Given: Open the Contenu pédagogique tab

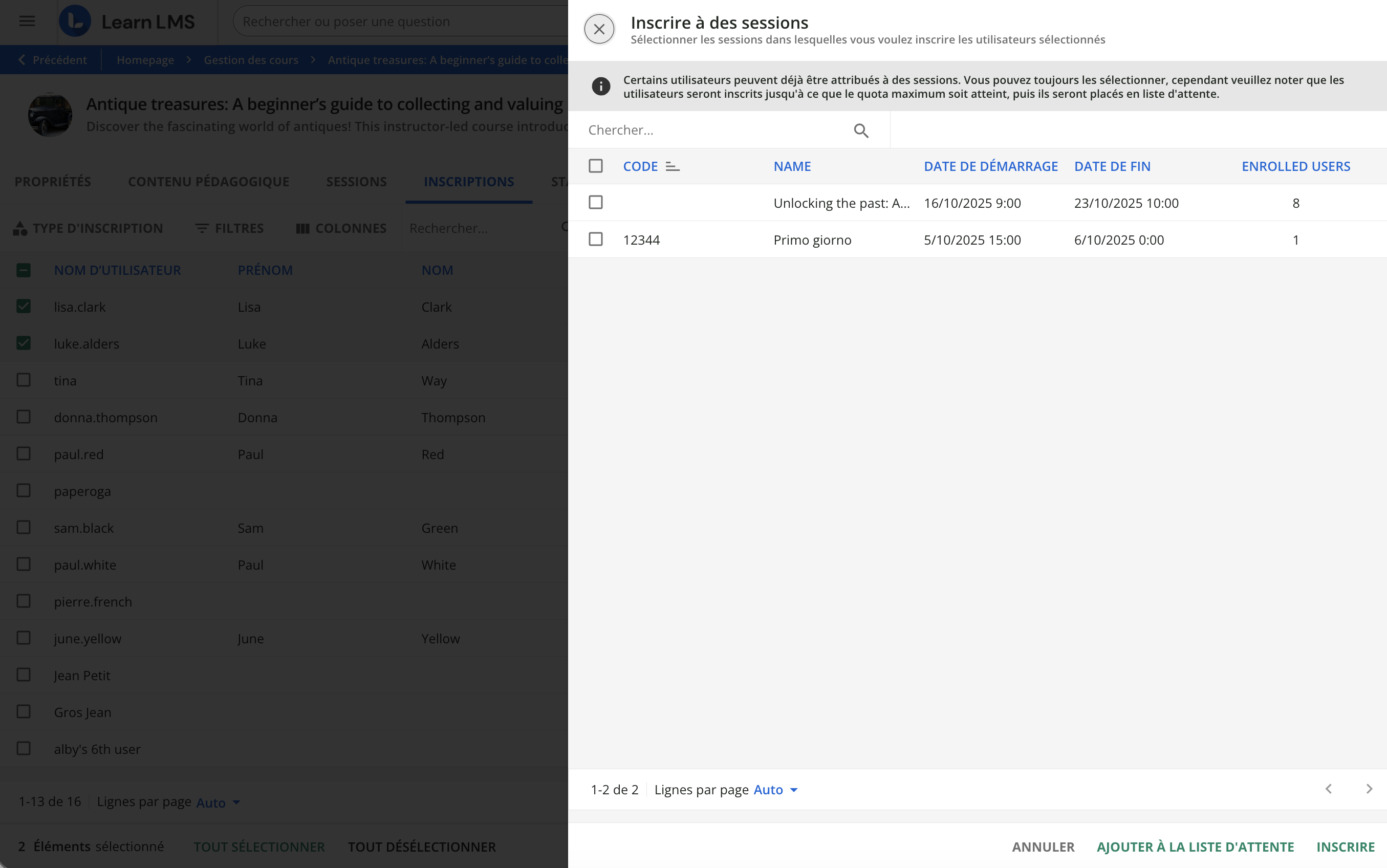Looking at the screenshot, I should [x=208, y=182].
